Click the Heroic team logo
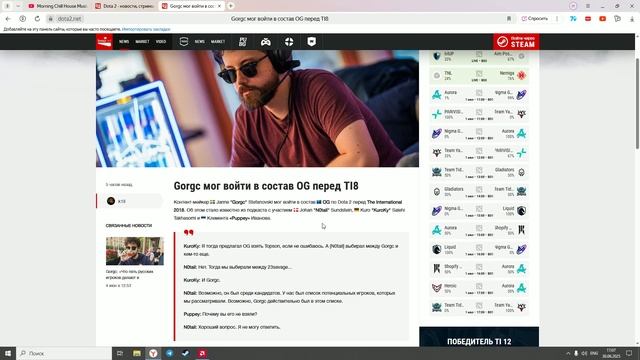Viewport: 640px width, 360px height. click(x=437, y=288)
